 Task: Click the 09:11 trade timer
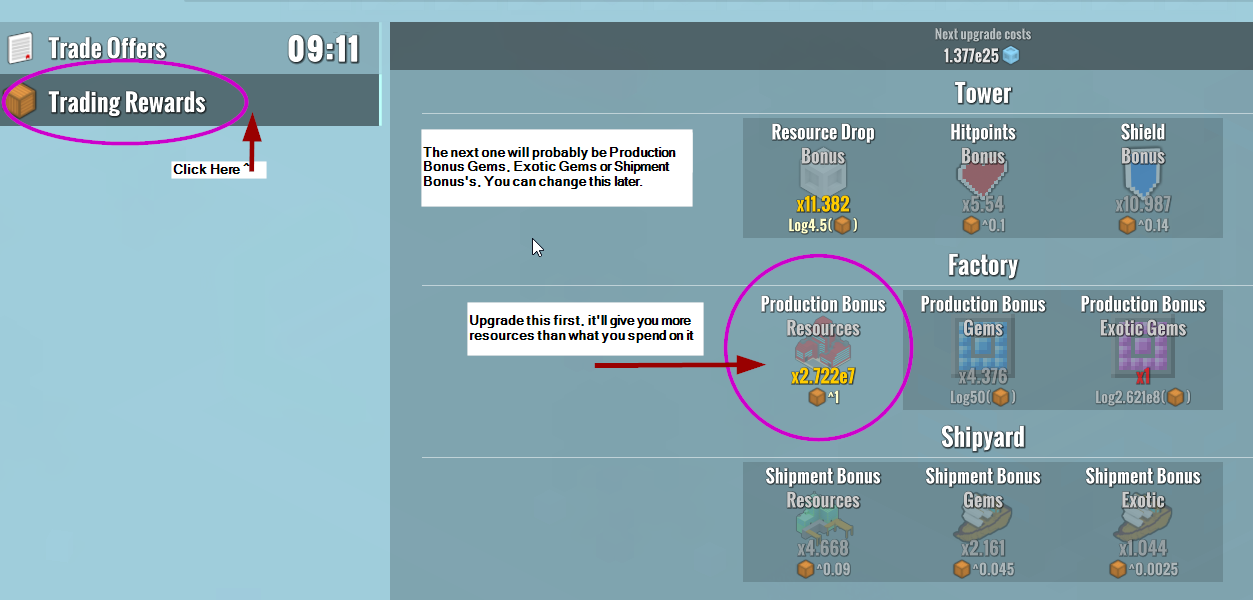[x=323, y=48]
